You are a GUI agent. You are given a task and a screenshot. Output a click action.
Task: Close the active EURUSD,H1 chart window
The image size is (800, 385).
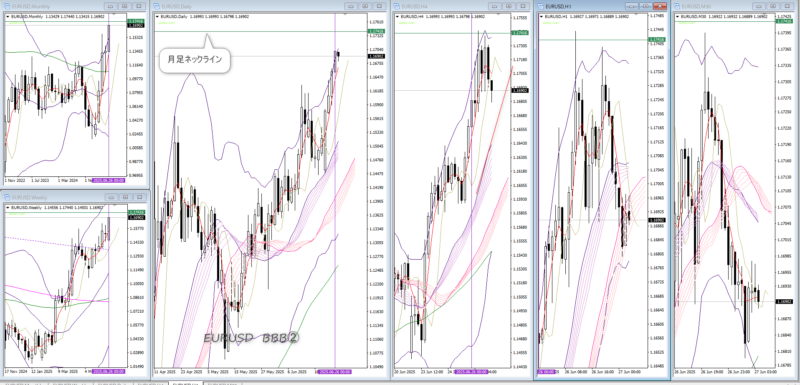(660, 7)
